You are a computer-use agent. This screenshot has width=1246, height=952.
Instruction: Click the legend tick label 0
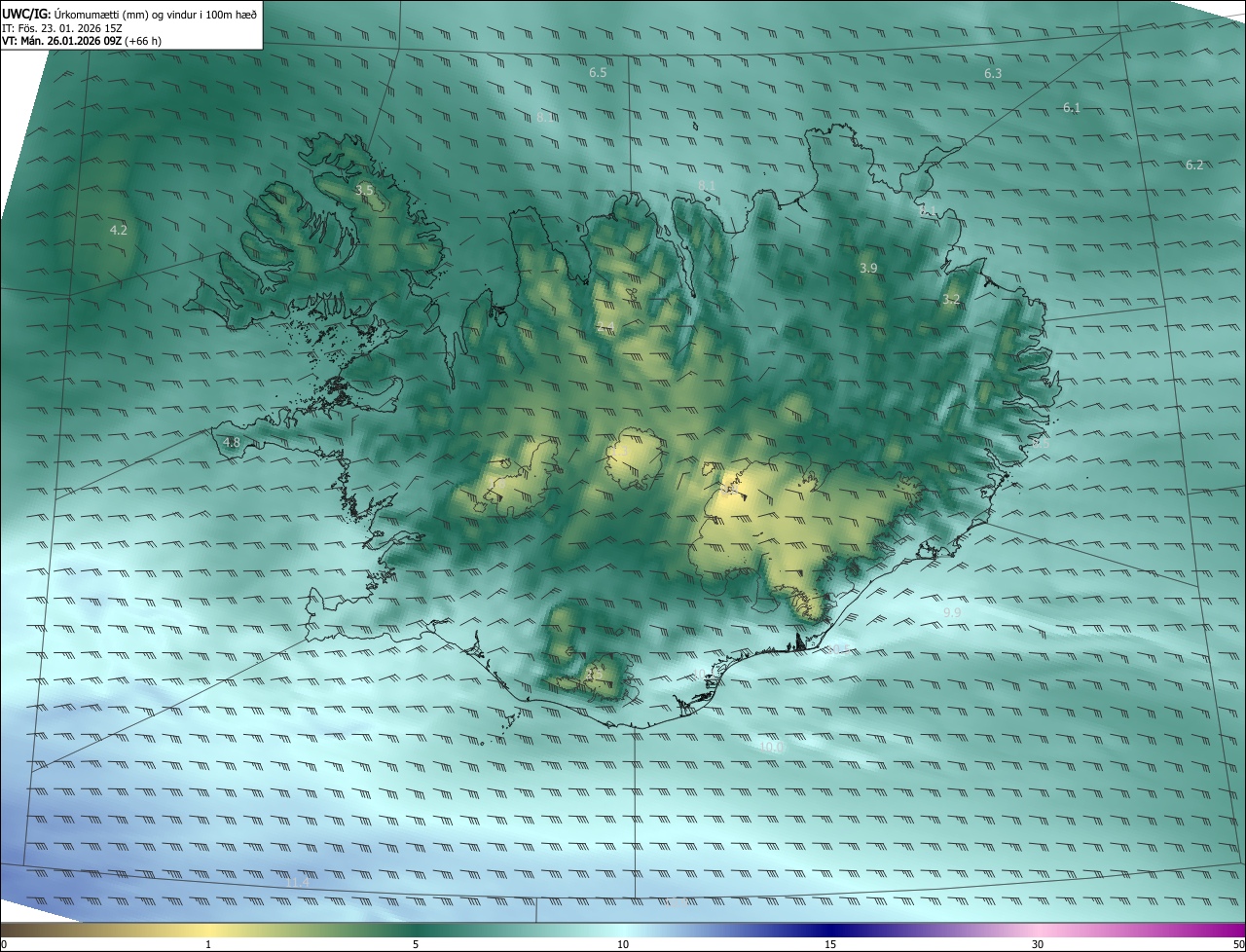[3, 944]
